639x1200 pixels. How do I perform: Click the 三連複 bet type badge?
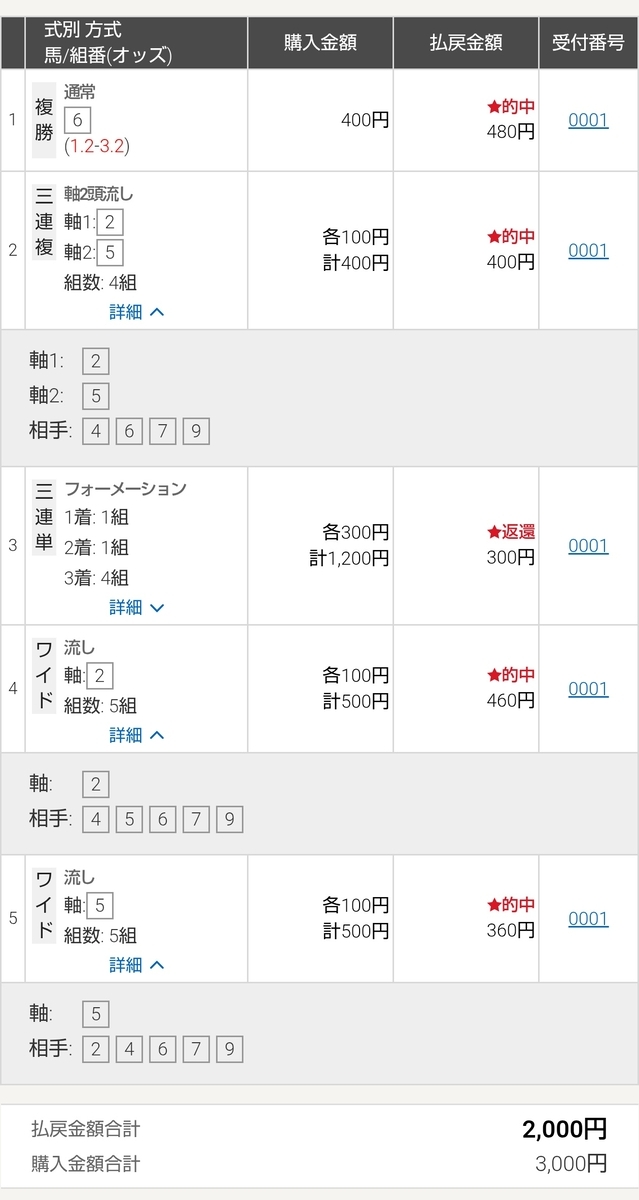click(x=45, y=222)
